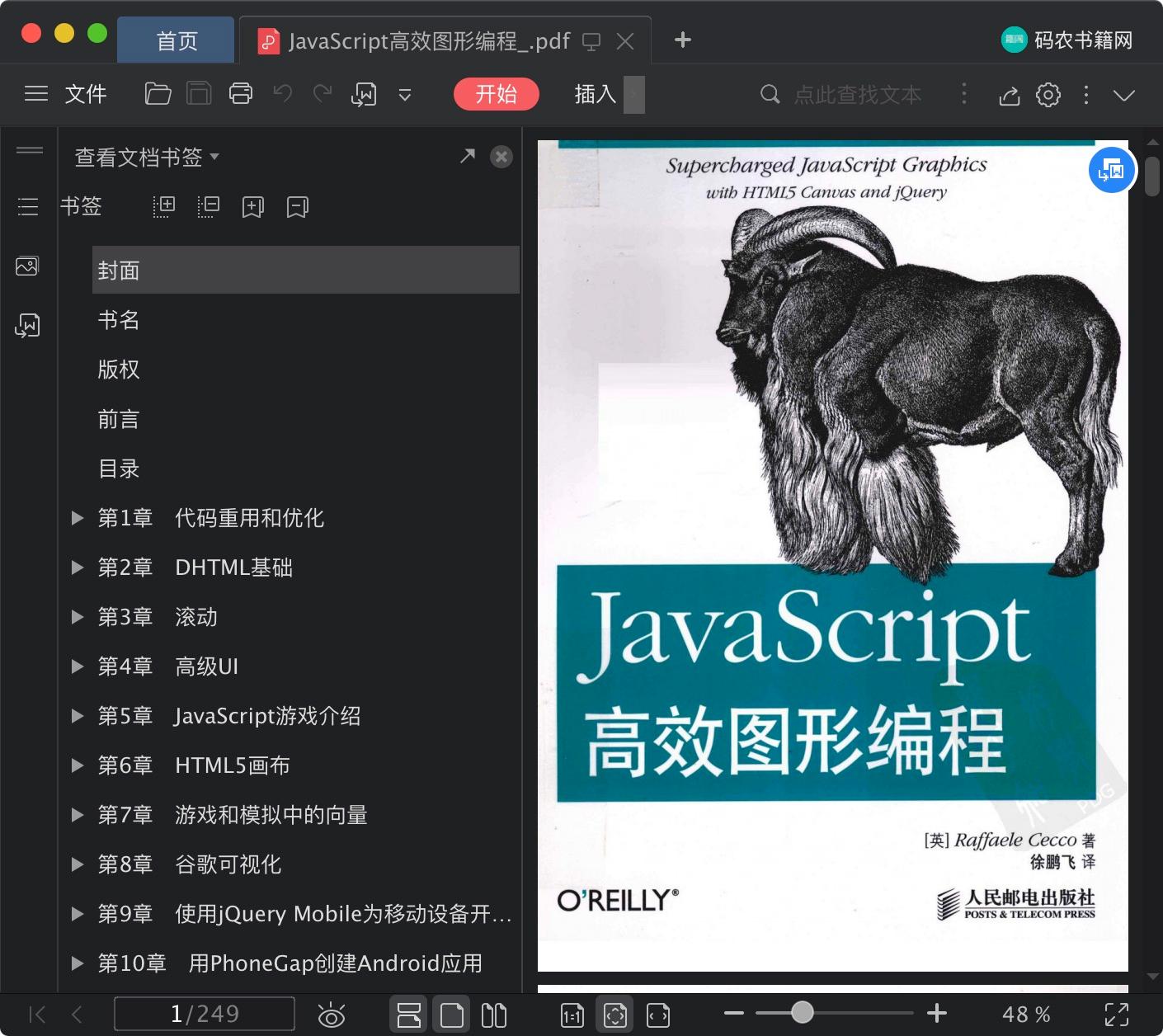Close the bookmark panel
This screenshot has width=1163, height=1036.
click(x=501, y=157)
